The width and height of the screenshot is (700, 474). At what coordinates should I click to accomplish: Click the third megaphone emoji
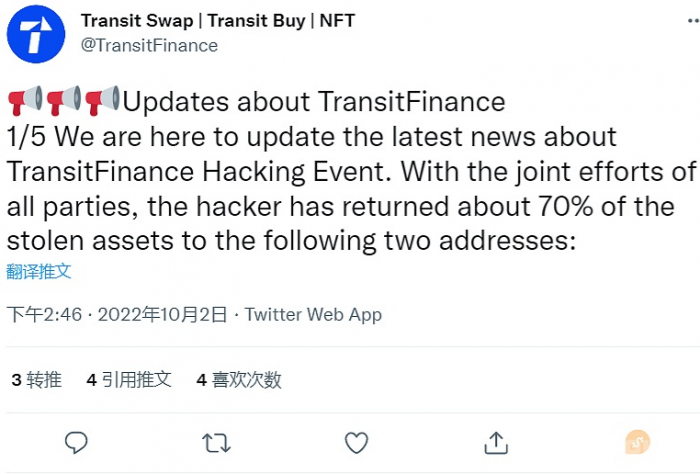(x=101, y=101)
